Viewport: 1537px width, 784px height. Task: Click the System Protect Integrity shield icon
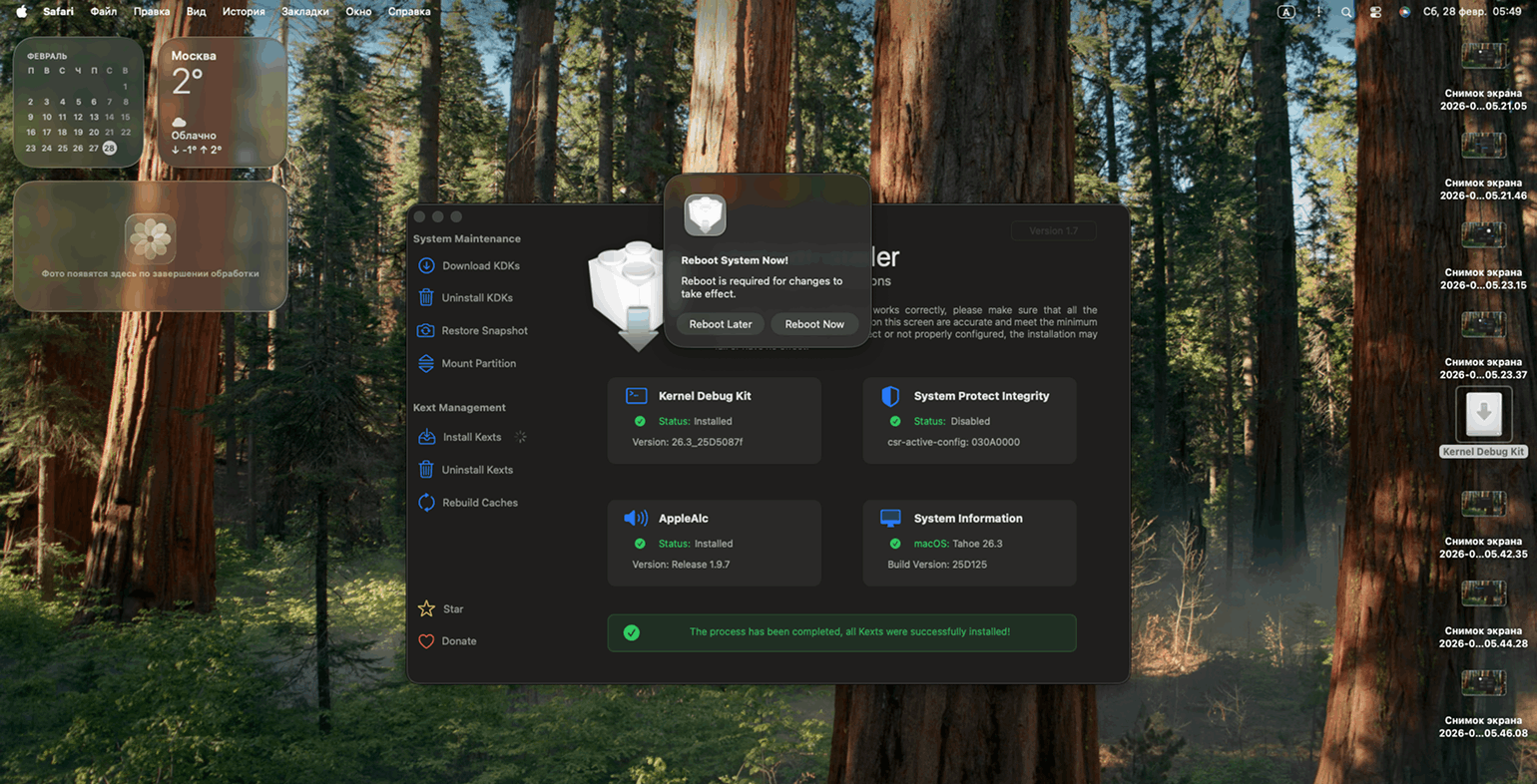point(891,396)
